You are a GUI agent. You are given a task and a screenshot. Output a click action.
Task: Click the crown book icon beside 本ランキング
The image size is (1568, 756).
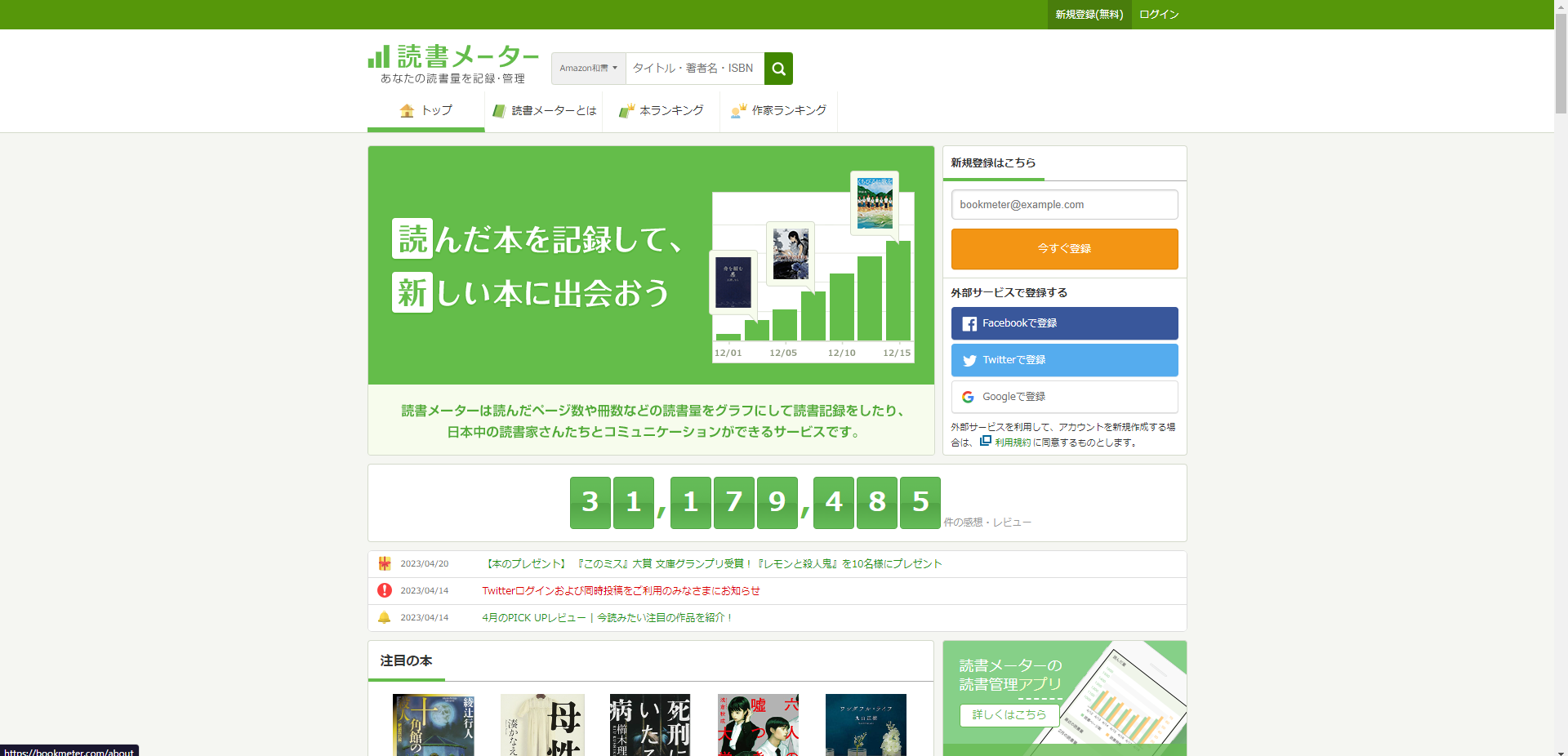coord(626,111)
